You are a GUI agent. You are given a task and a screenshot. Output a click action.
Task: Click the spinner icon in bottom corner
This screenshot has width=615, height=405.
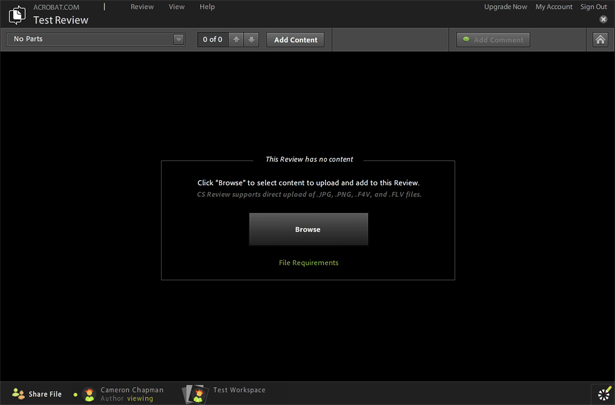point(604,394)
